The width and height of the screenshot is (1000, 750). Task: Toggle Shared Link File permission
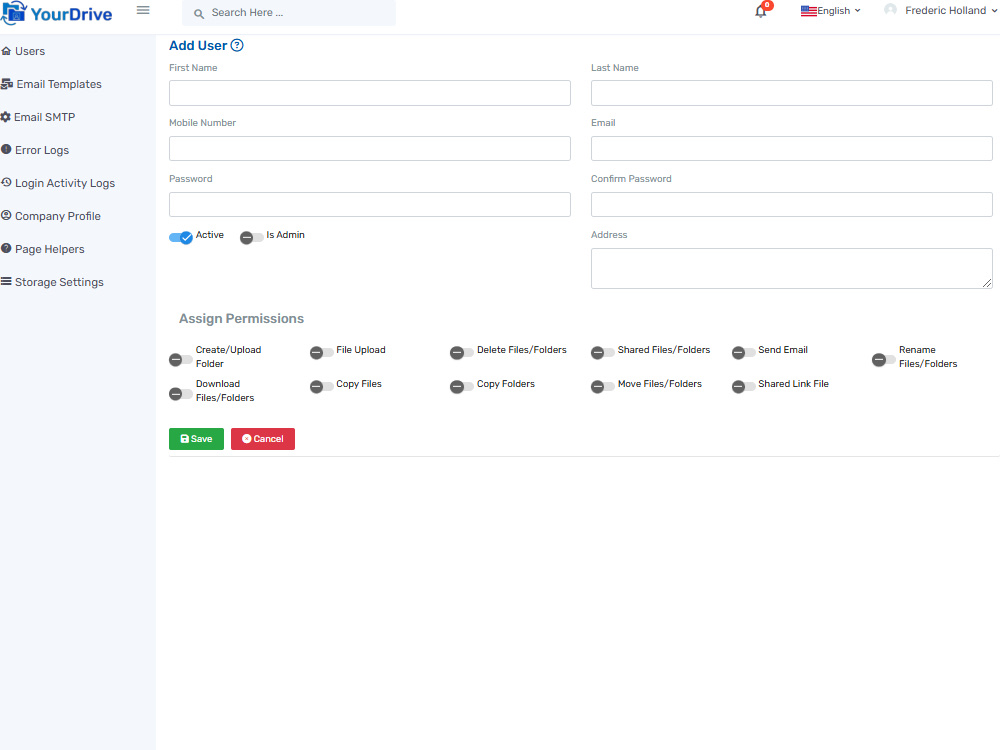[744, 386]
